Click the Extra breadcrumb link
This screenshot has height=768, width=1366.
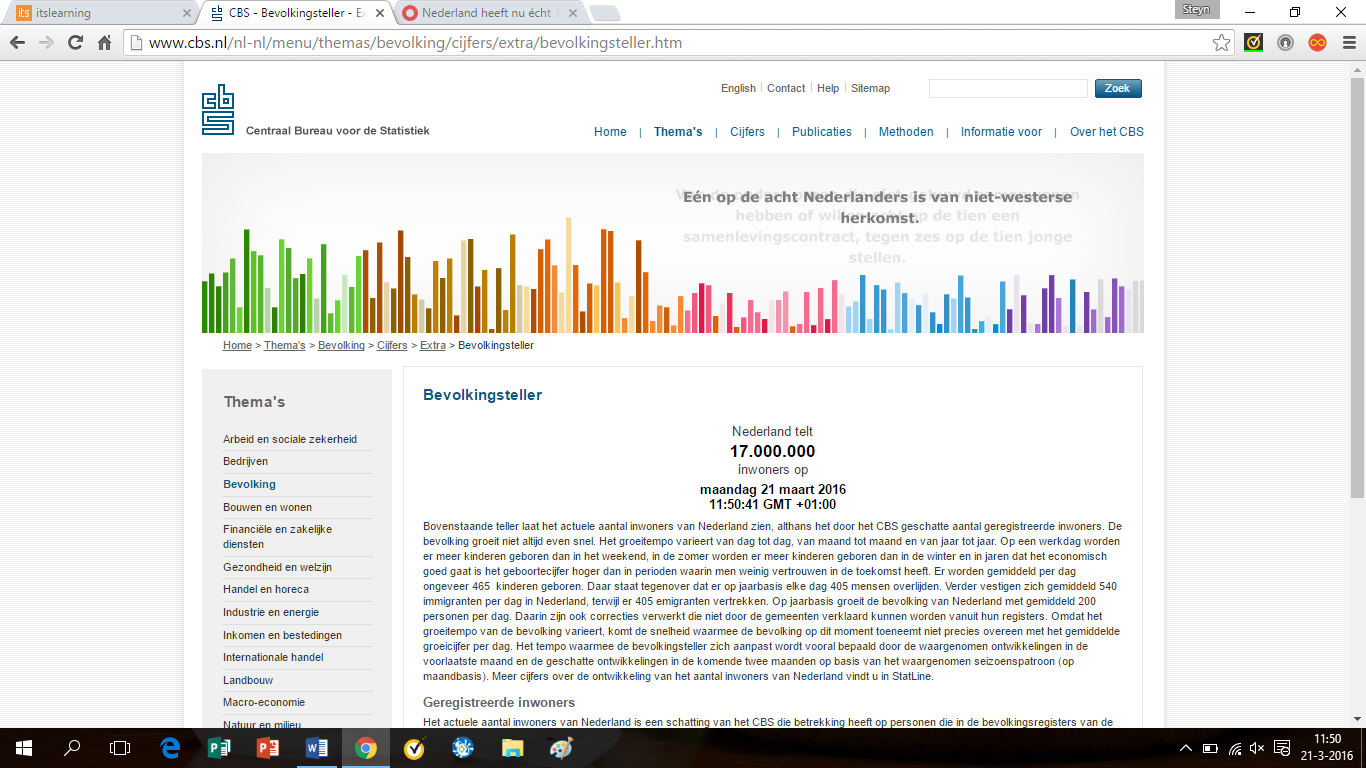click(x=433, y=345)
